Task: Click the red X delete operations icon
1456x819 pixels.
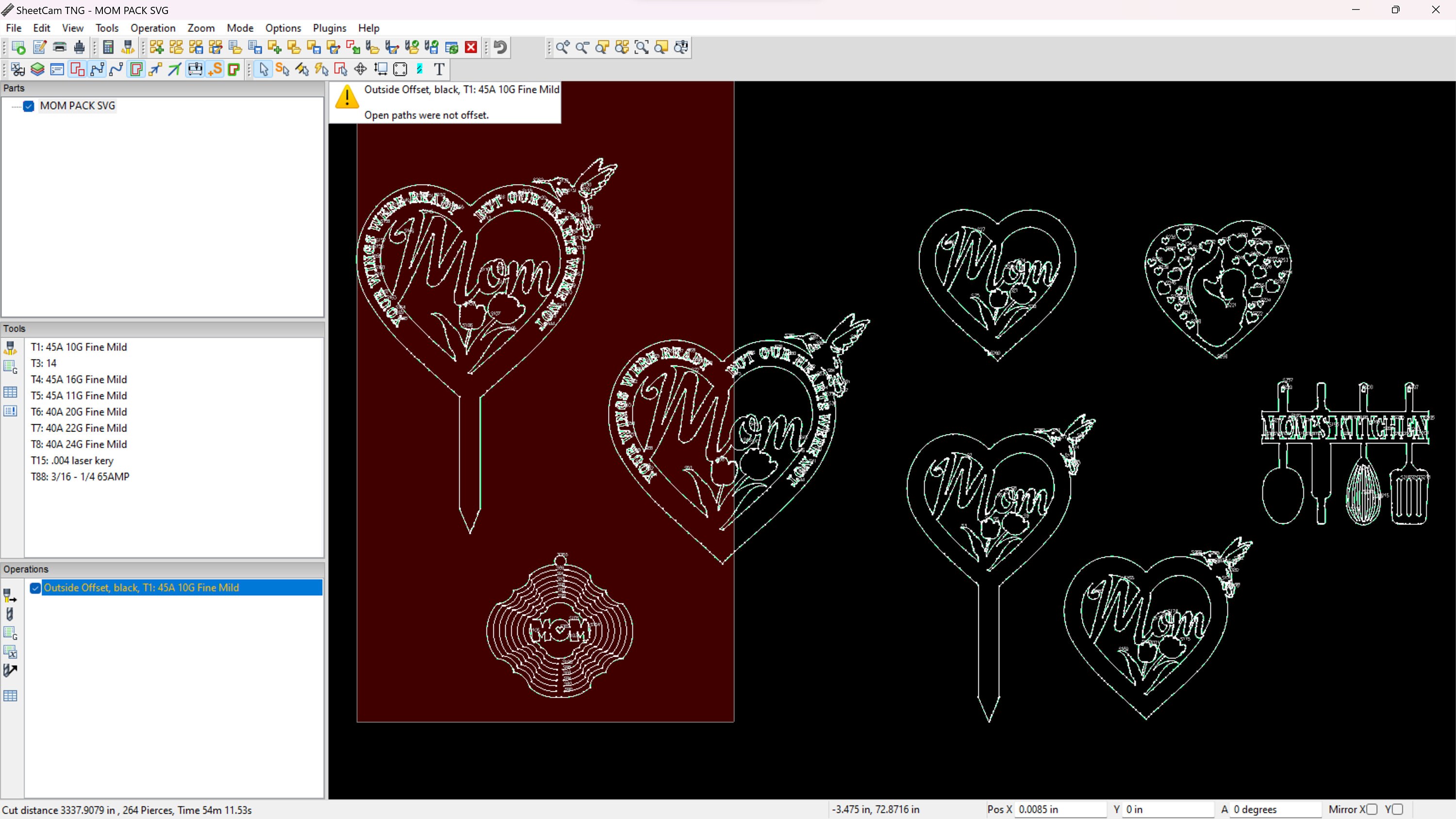Action: coord(470,48)
